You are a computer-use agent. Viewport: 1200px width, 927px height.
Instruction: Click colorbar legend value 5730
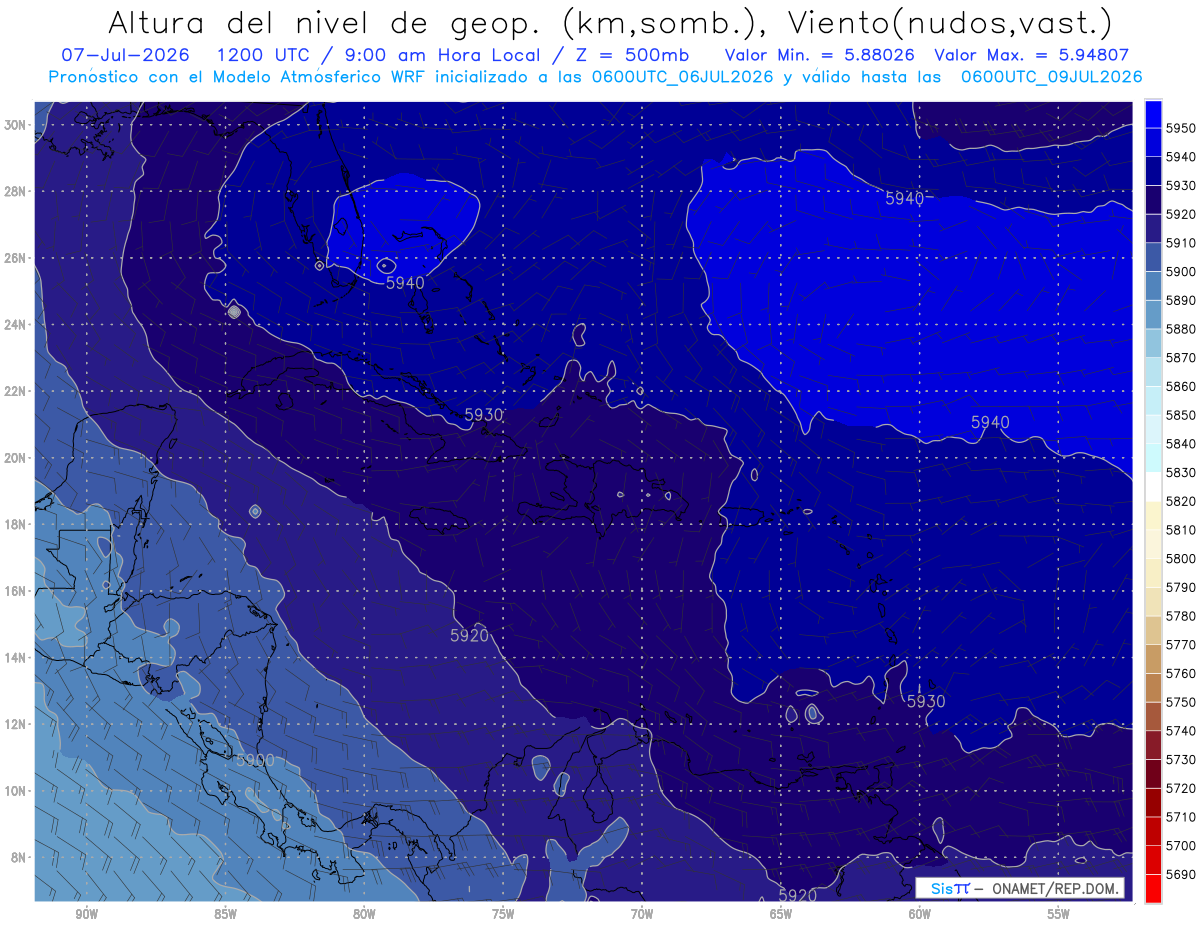1181,759
